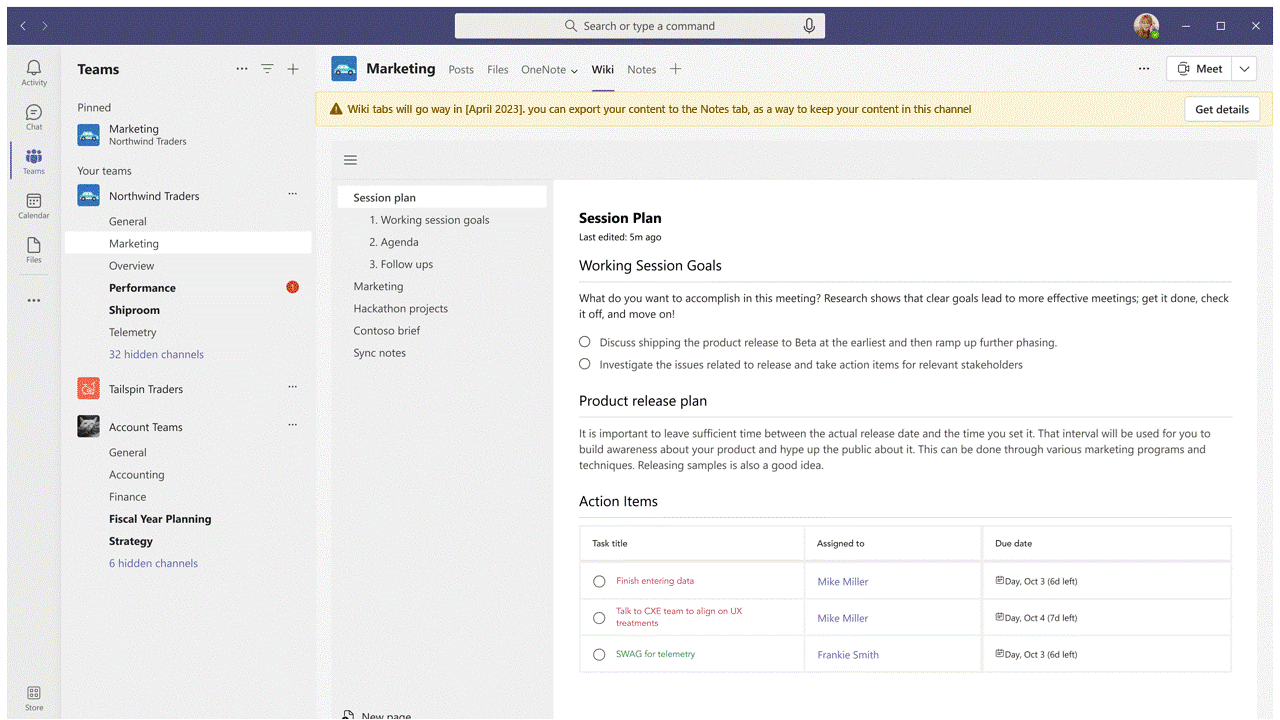Click the join or create team plus icon
Screen dimensions: 1280x720
tap(293, 68)
